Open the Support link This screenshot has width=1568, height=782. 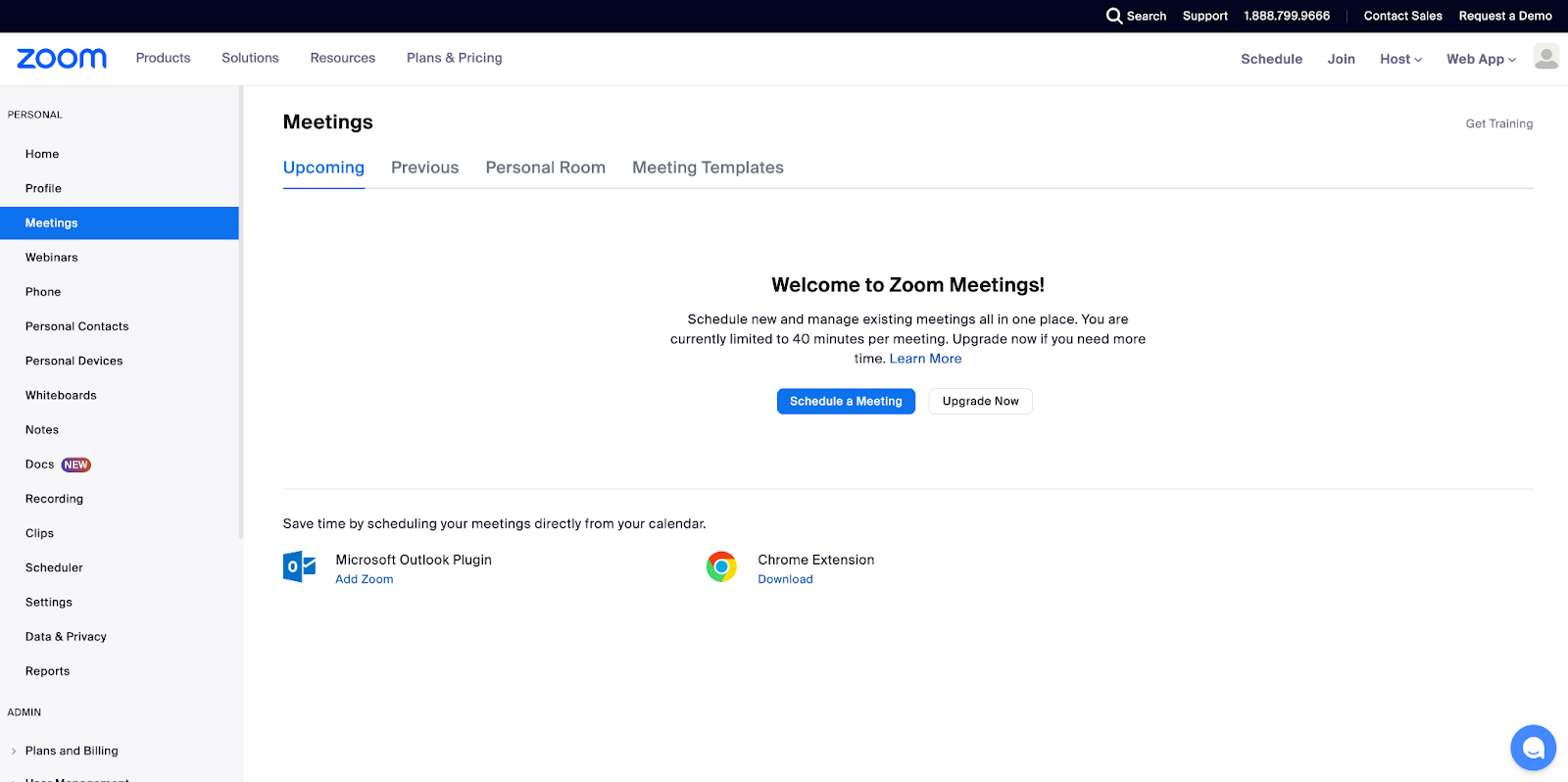click(x=1204, y=16)
